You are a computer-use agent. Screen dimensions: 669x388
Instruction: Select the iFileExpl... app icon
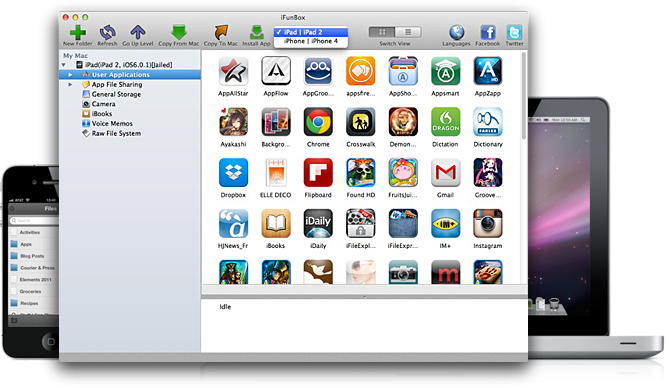pos(361,223)
